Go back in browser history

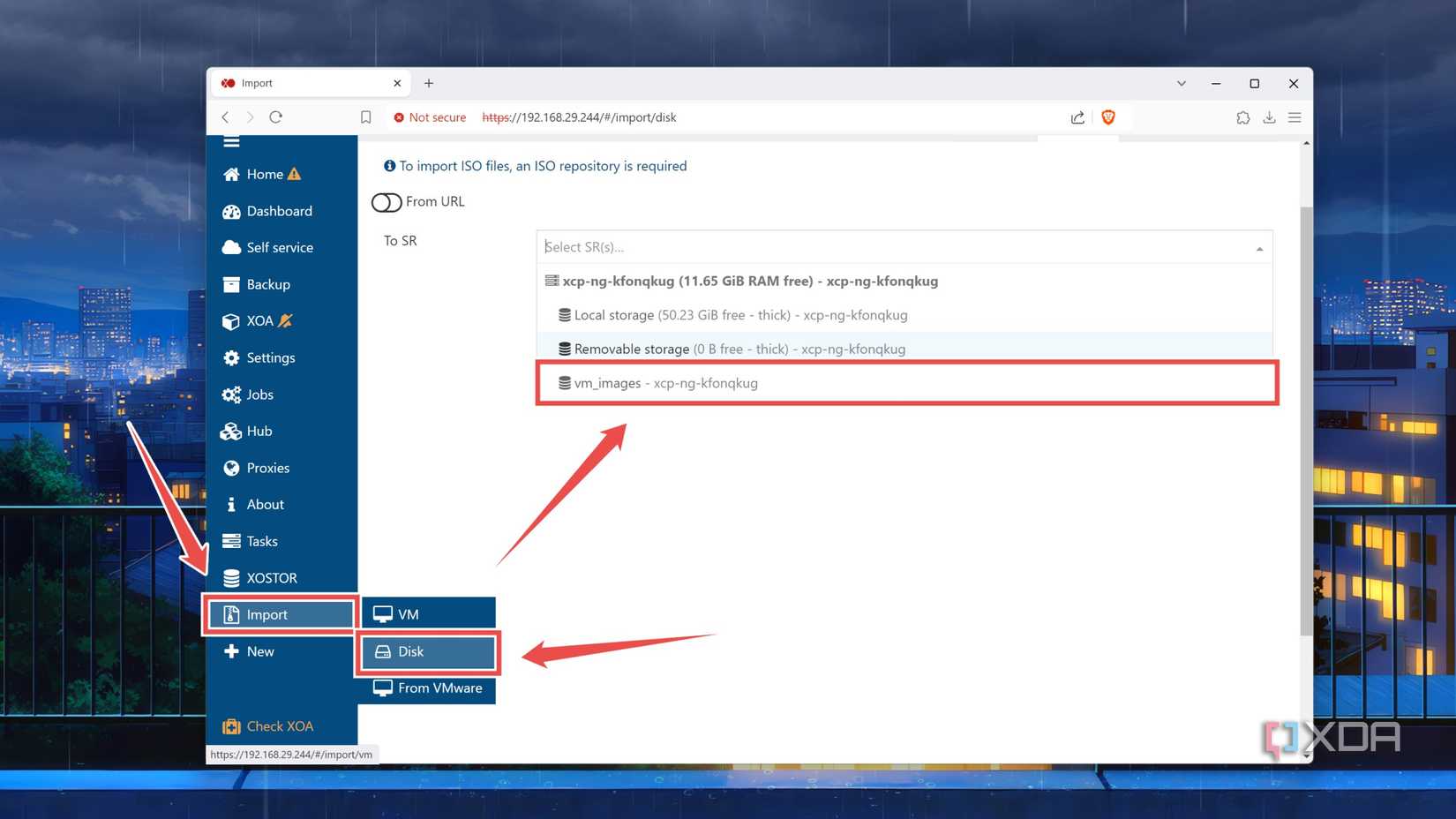point(226,117)
